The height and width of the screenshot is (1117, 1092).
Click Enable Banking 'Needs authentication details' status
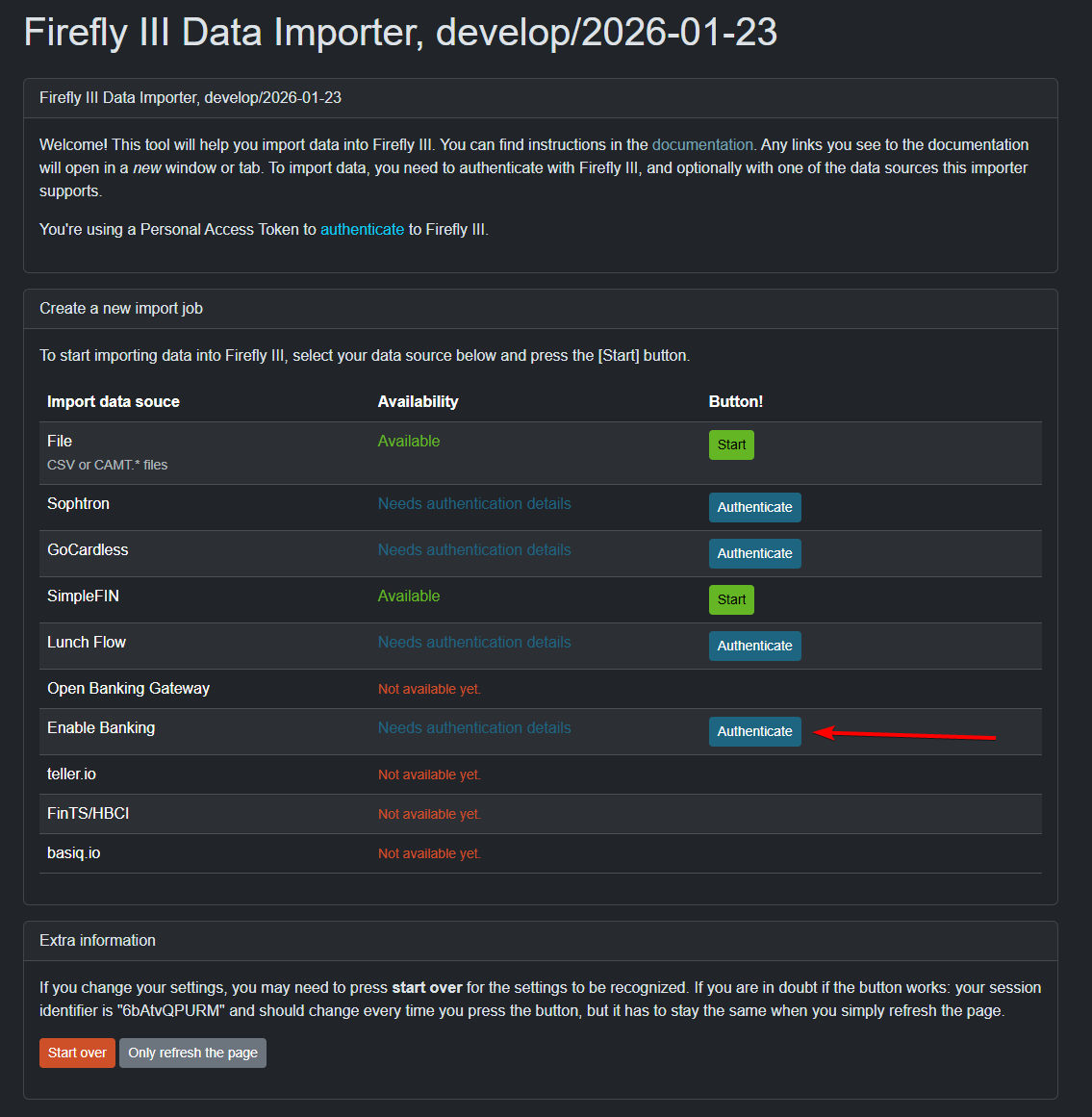pos(474,728)
